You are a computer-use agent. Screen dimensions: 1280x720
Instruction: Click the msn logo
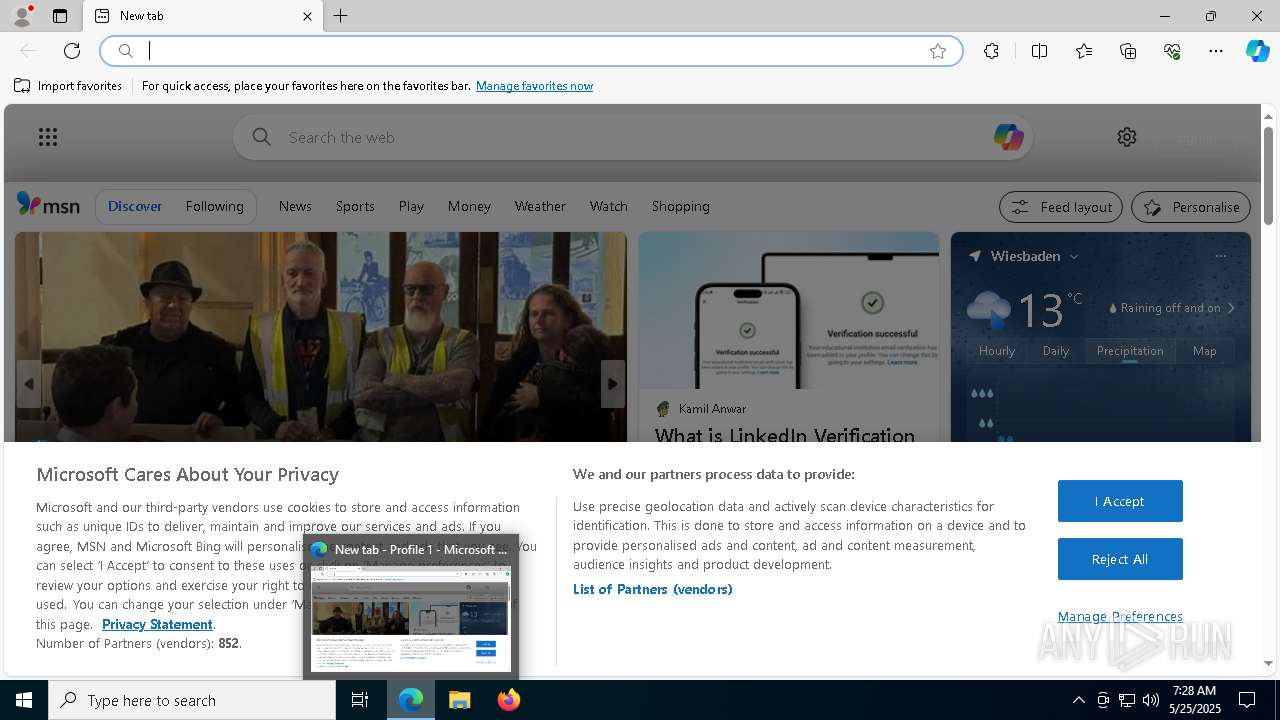tap(48, 205)
